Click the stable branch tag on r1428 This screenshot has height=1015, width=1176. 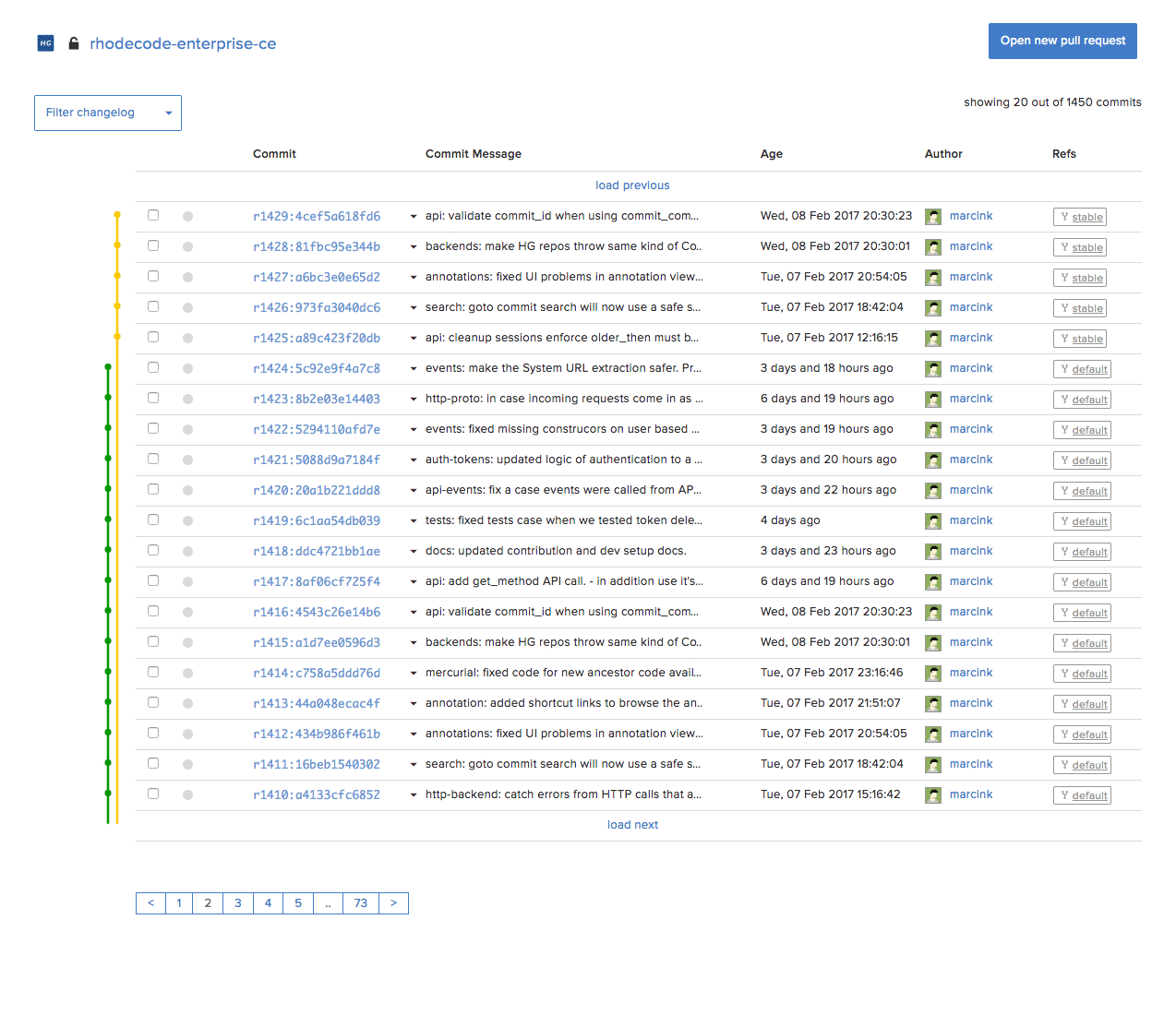pyautogui.click(x=1081, y=247)
